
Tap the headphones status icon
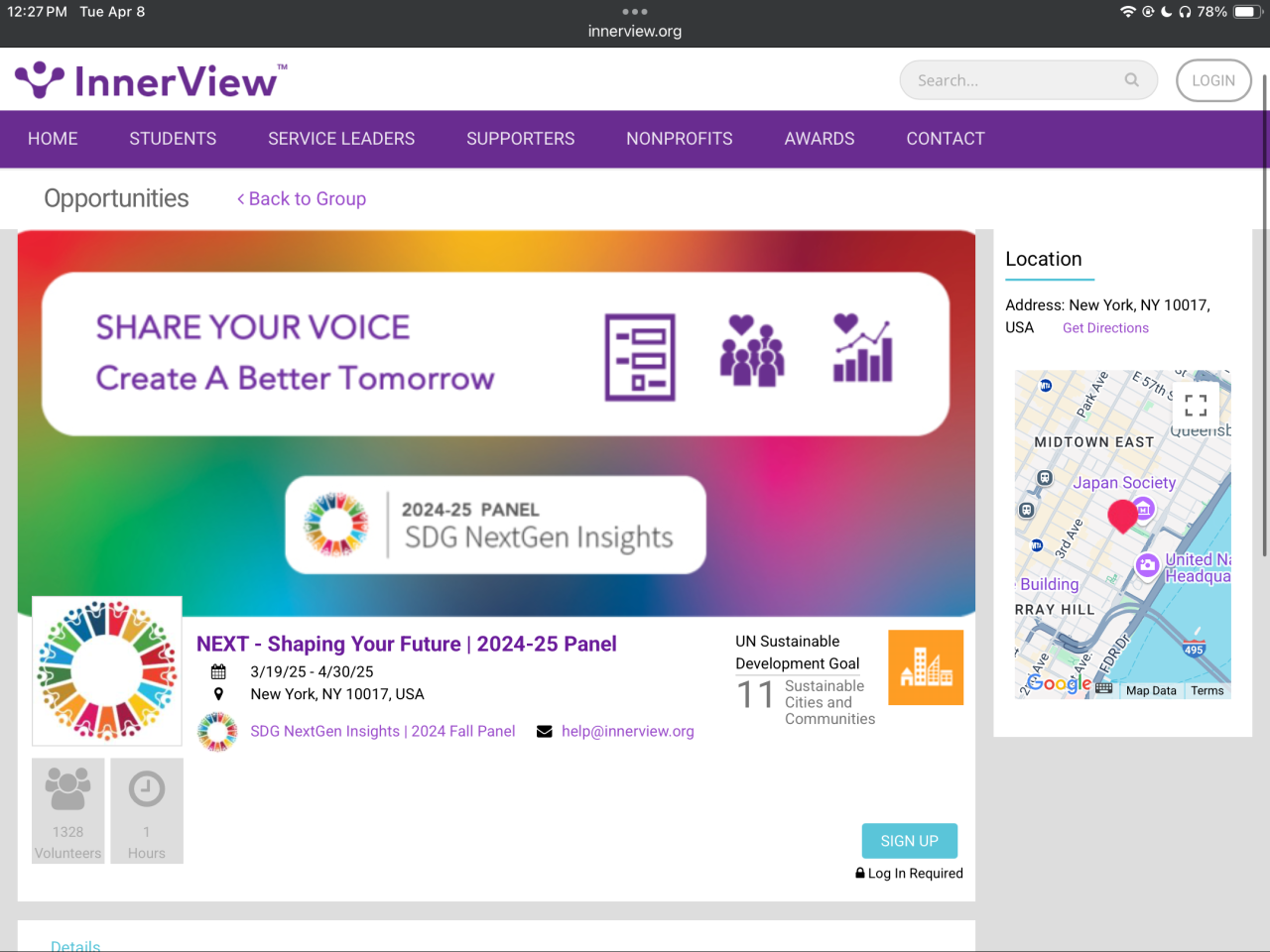click(x=1185, y=12)
